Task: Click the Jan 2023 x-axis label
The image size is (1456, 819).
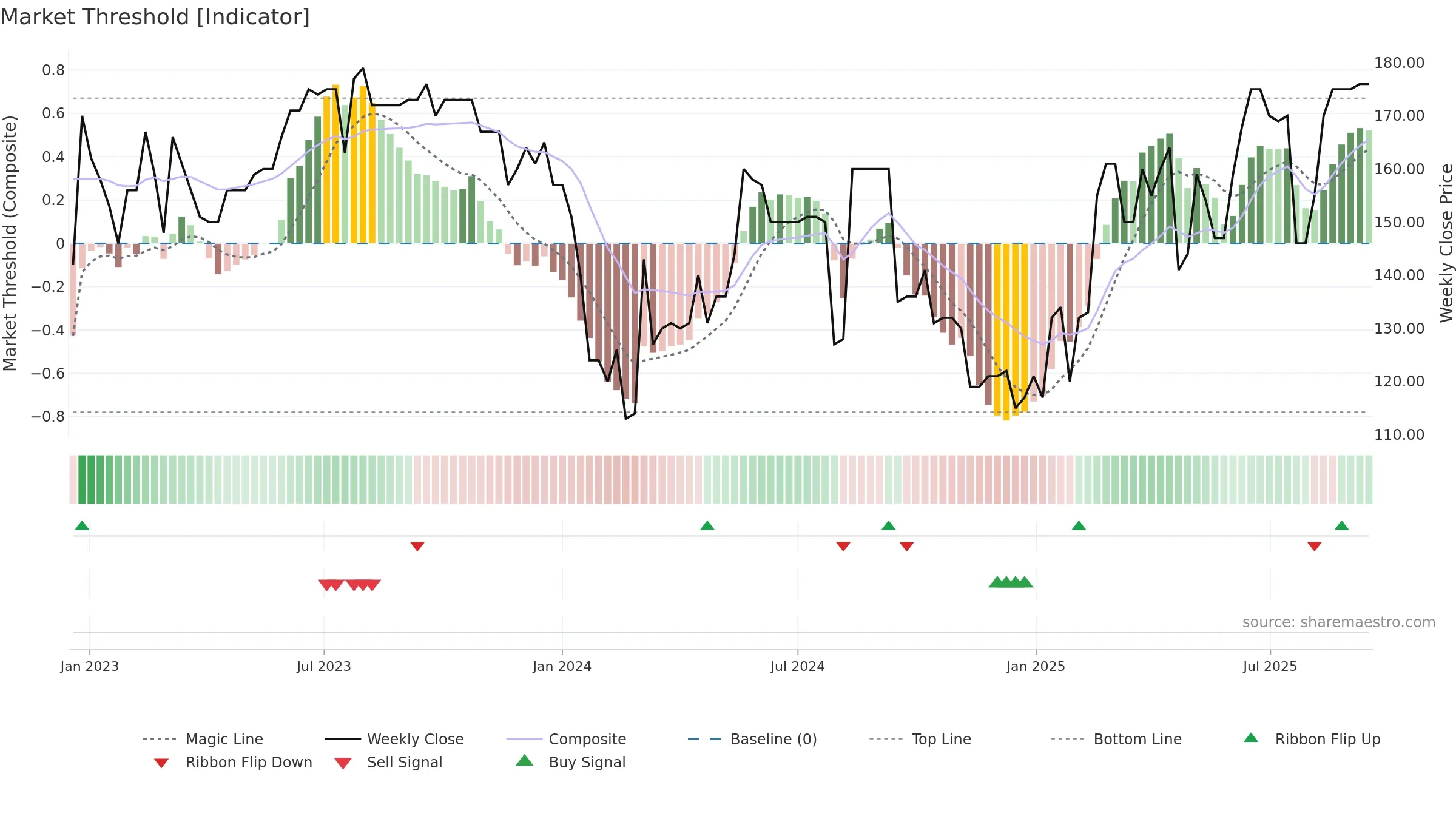Action: coord(90,666)
